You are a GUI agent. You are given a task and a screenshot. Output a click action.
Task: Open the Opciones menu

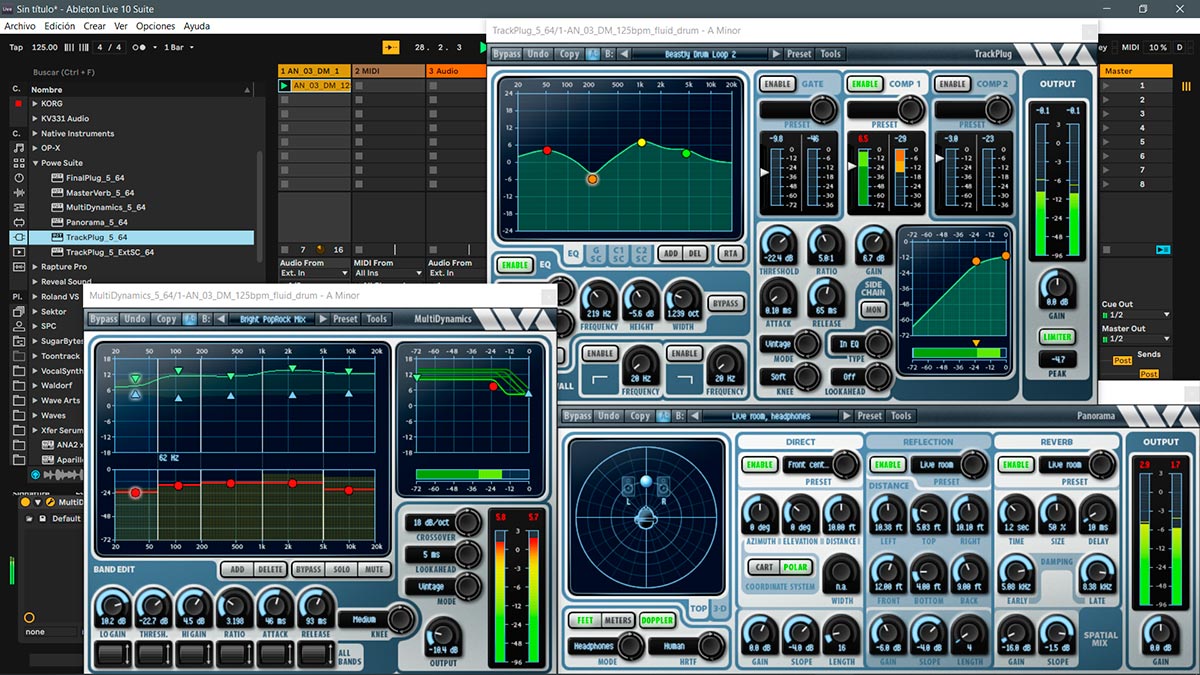point(155,26)
